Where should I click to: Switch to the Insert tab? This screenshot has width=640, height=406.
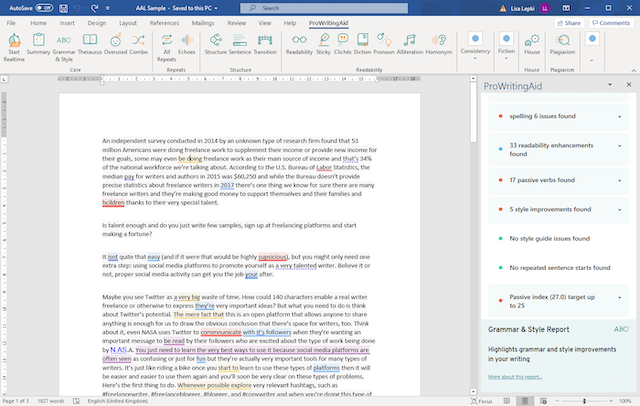(x=67, y=23)
